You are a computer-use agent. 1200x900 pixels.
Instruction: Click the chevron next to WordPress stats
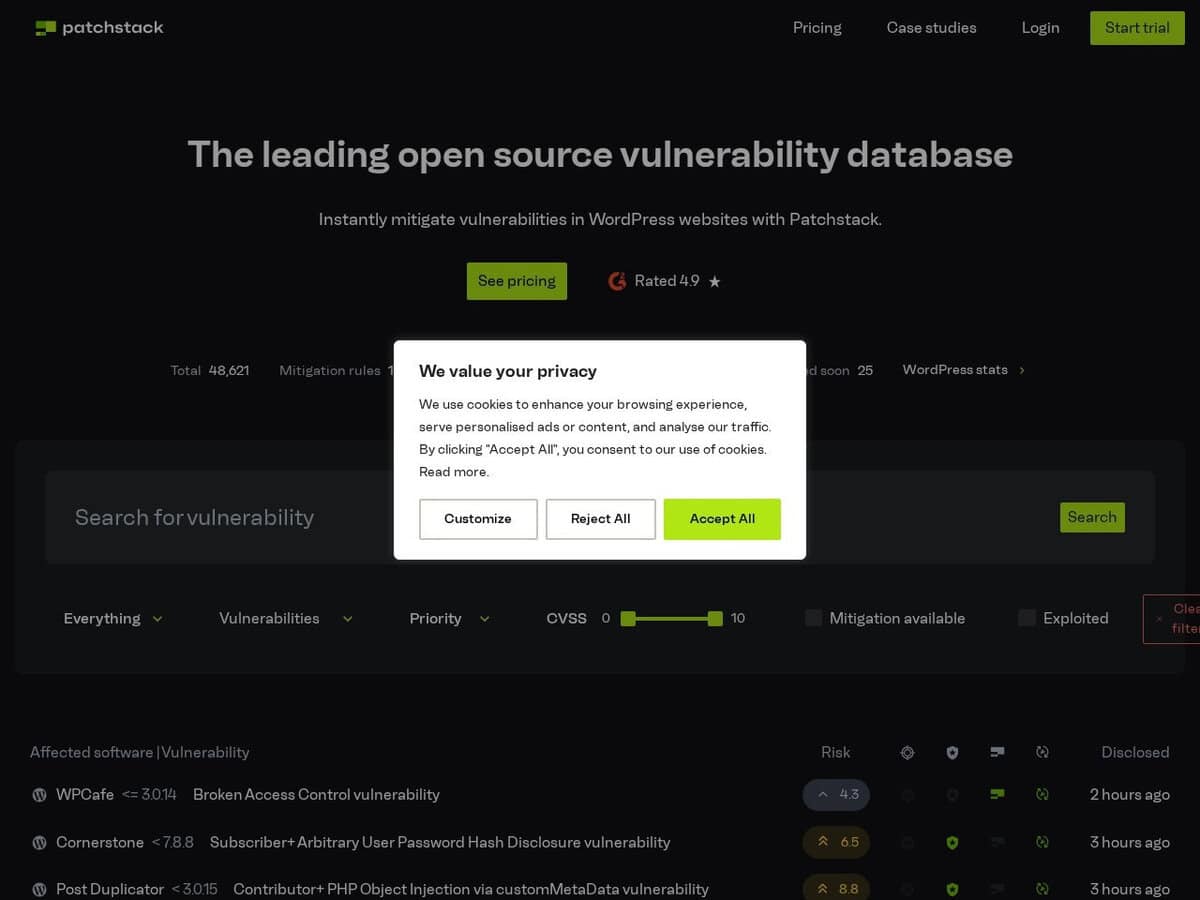pyautogui.click(x=1021, y=370)
